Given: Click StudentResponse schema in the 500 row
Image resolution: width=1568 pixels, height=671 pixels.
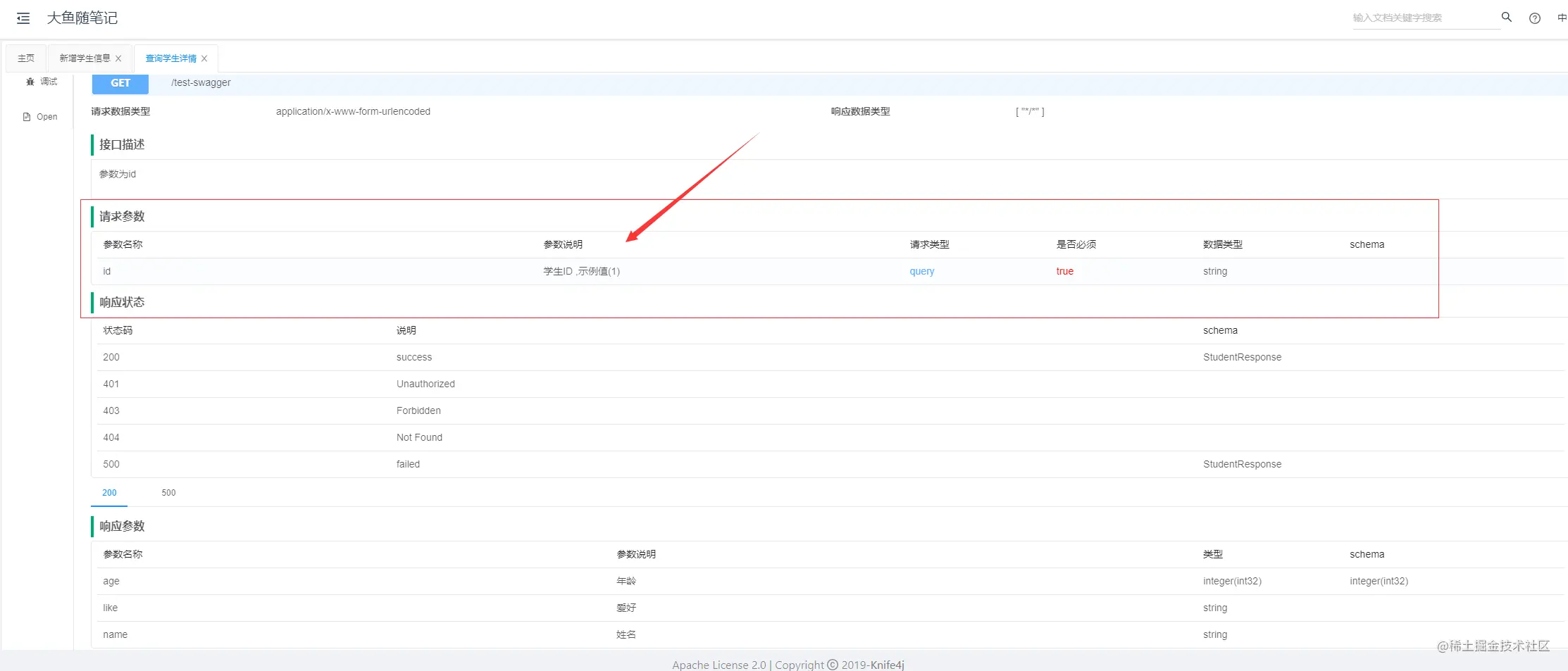Looking at the screenshot, I should point(1242,464).
